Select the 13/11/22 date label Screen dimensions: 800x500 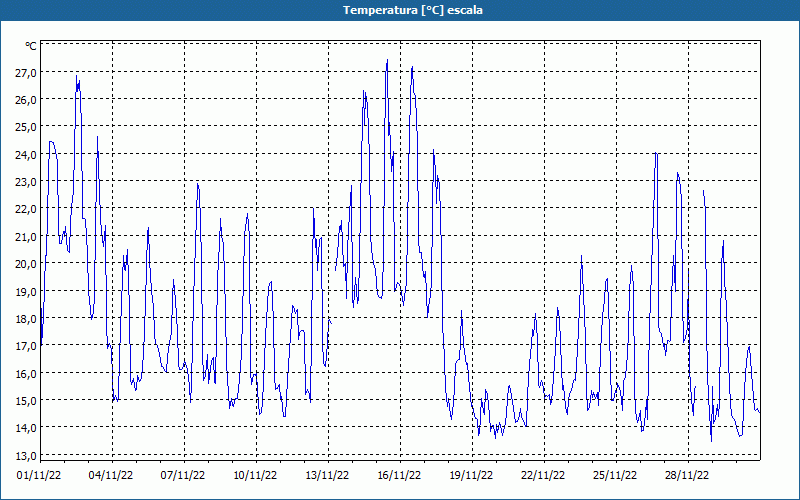click(x=327, y=476)
